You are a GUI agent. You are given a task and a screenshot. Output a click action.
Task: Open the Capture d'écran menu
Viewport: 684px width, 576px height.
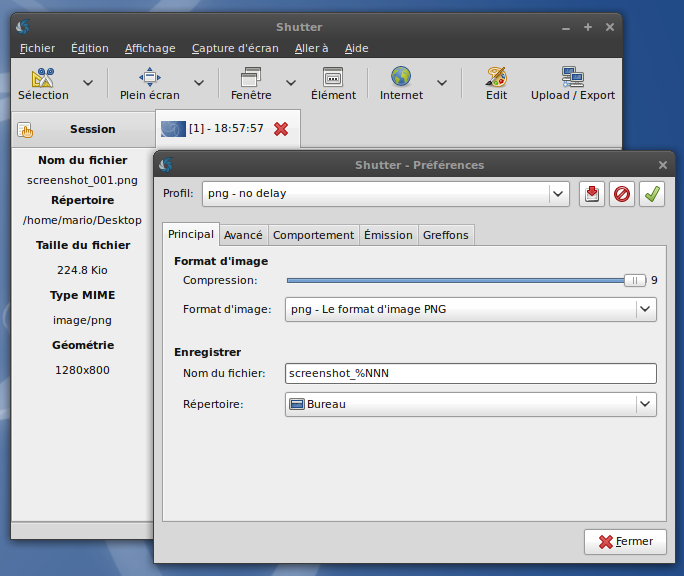[x=234, y=48]
